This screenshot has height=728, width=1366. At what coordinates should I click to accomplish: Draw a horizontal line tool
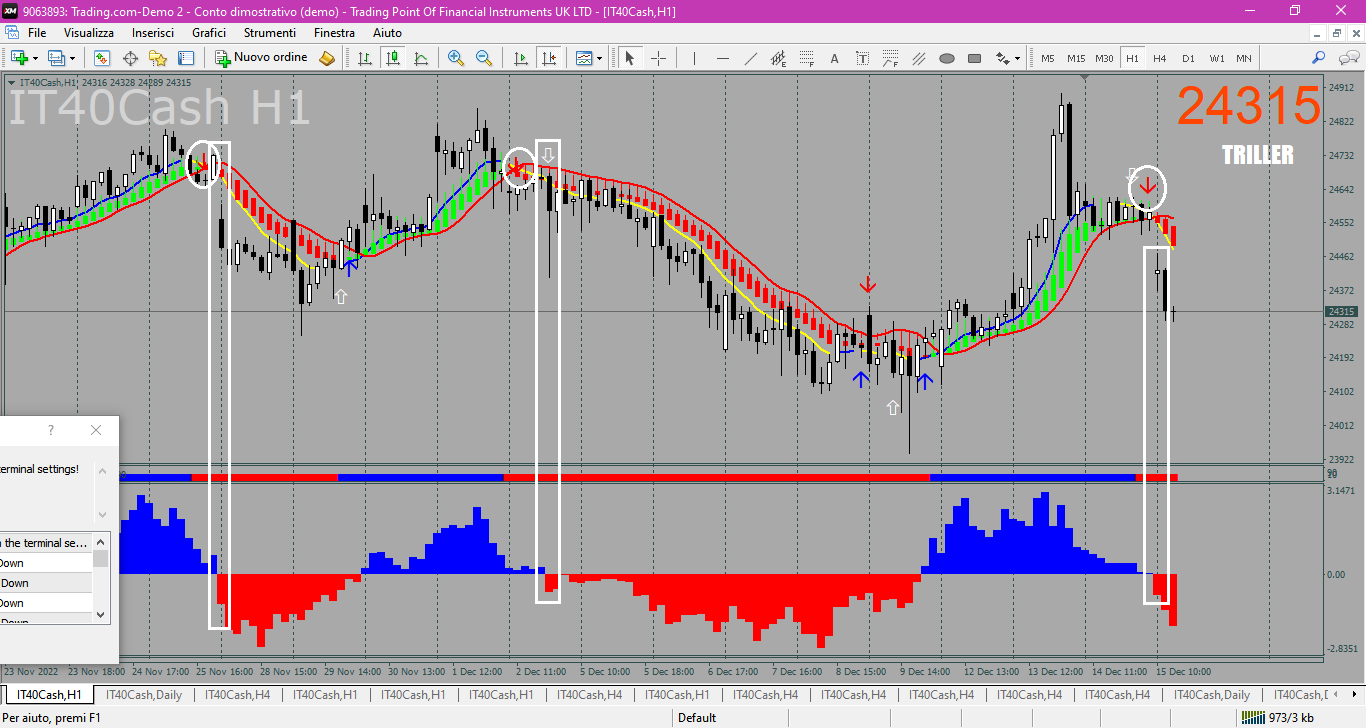(722, 58)
